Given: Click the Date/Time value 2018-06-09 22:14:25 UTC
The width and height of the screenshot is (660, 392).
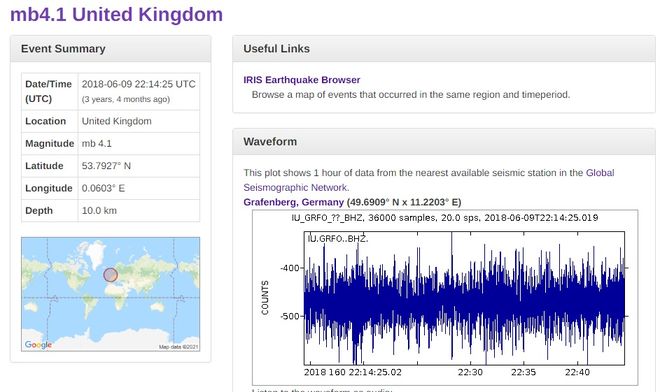Looking at the screenshot, I should pos(138,84).
